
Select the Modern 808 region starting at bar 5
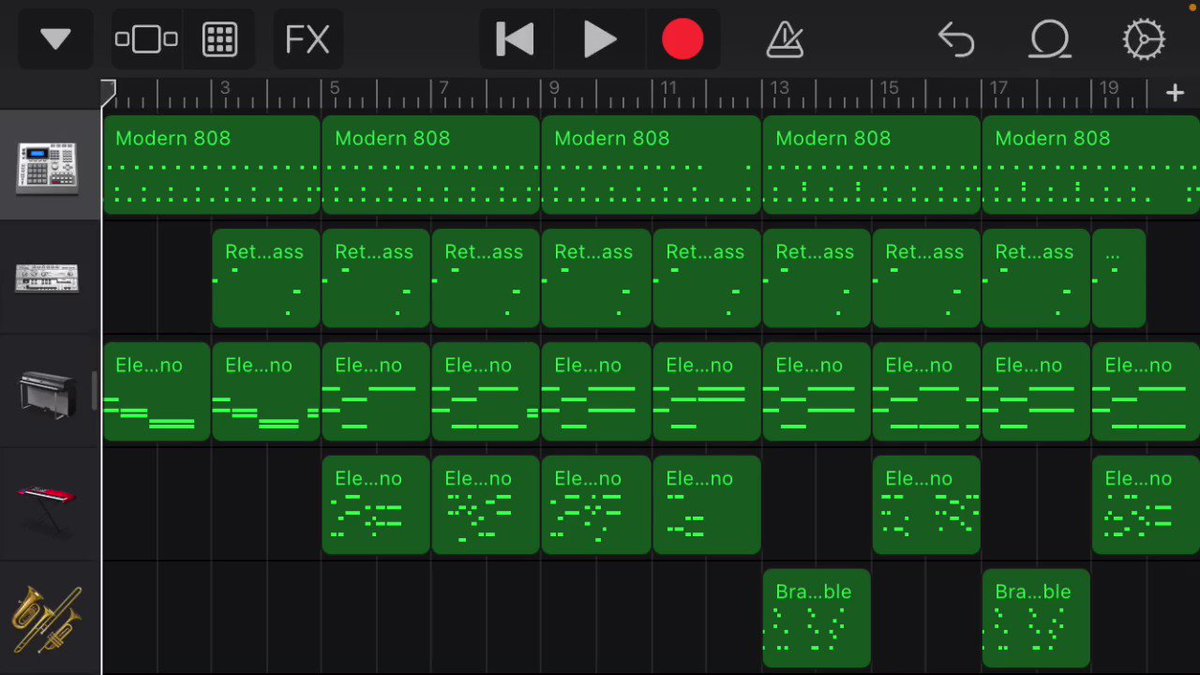click(x=431, y=165)
